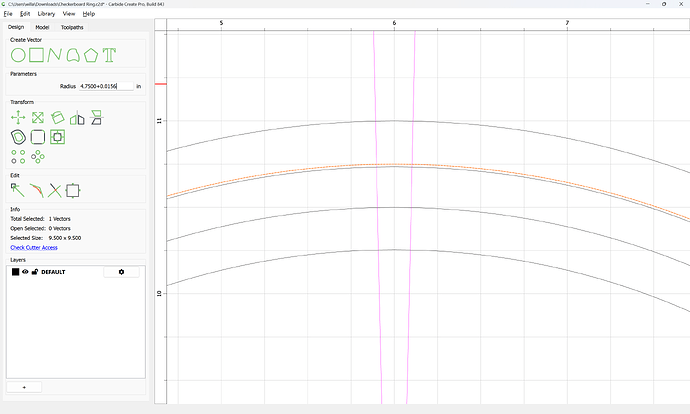Screen dimensions: 690x414
Task: Click the '0 Vectors' open selected value
Action: (x=59, y=228)
